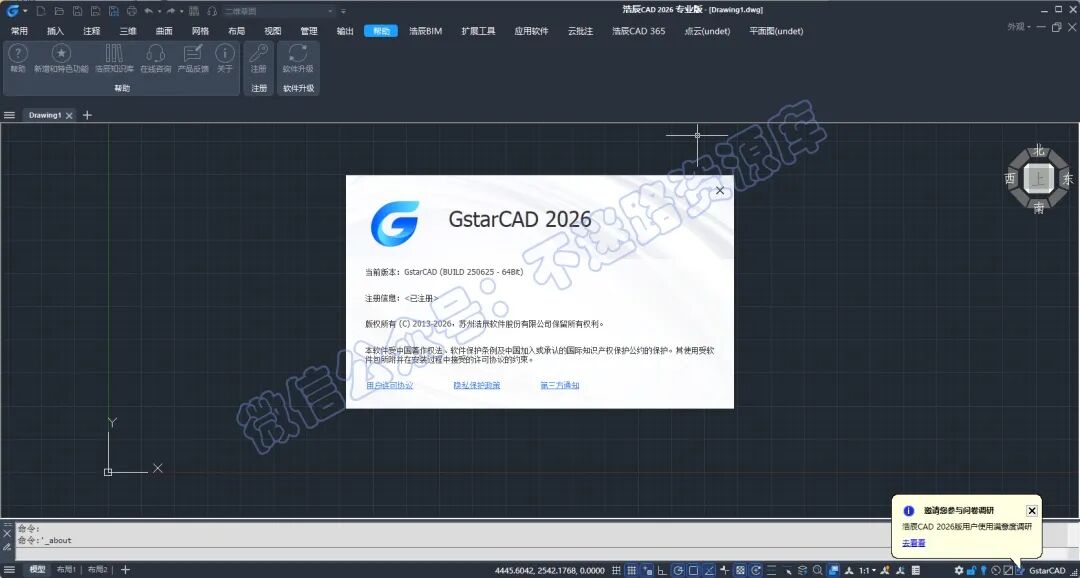Toggle object snap square status icon
This screenshot has height=578, width=1080.
point(693,570)
